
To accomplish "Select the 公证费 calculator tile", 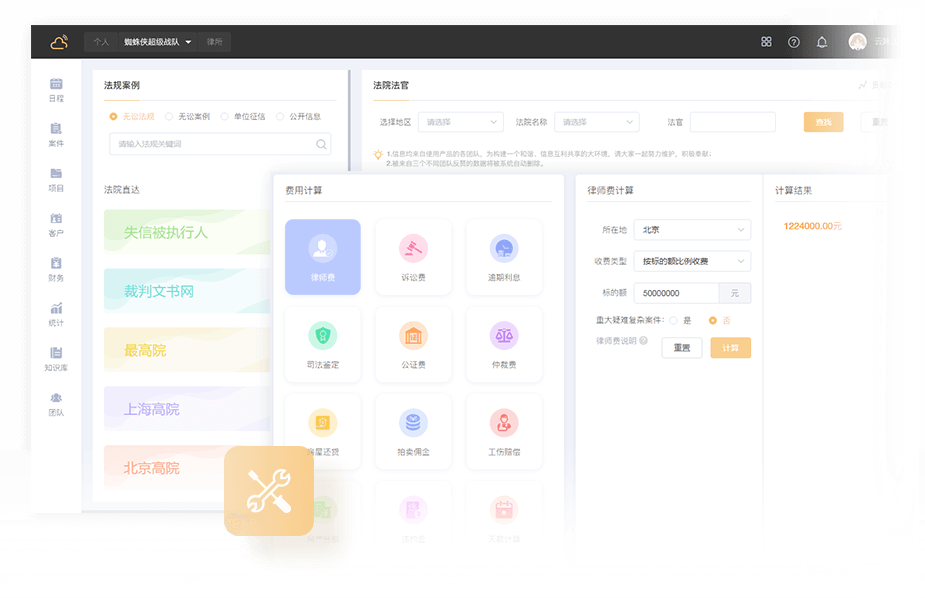I will click(413, 344).
